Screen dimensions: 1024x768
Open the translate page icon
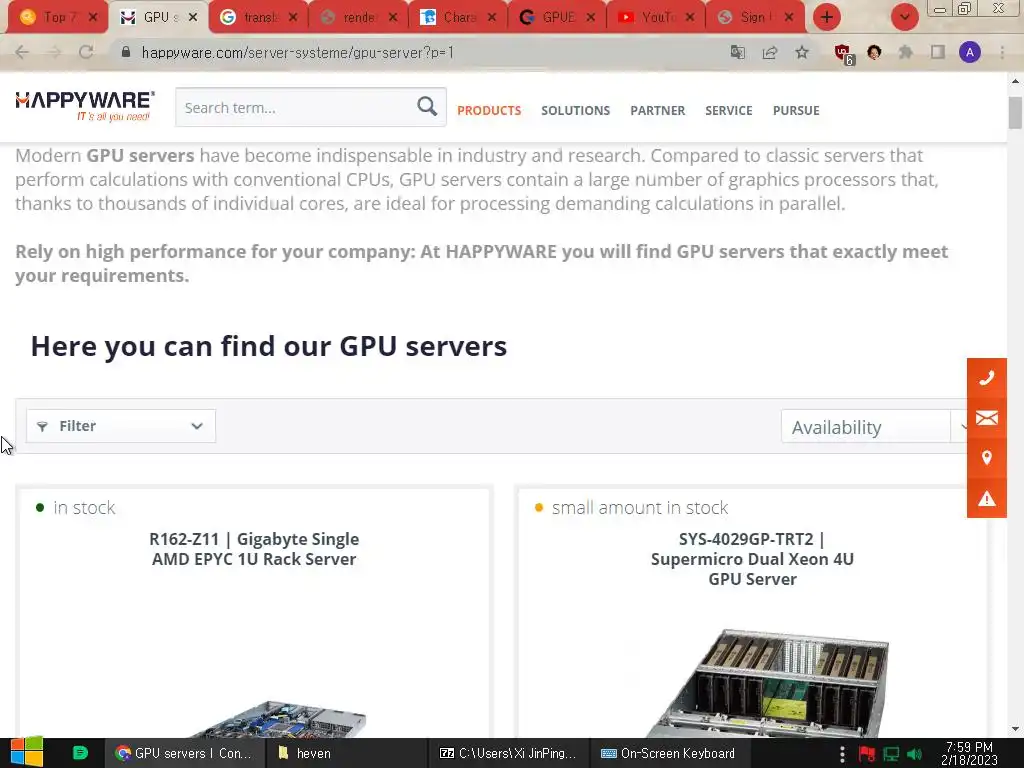(738, 52)
